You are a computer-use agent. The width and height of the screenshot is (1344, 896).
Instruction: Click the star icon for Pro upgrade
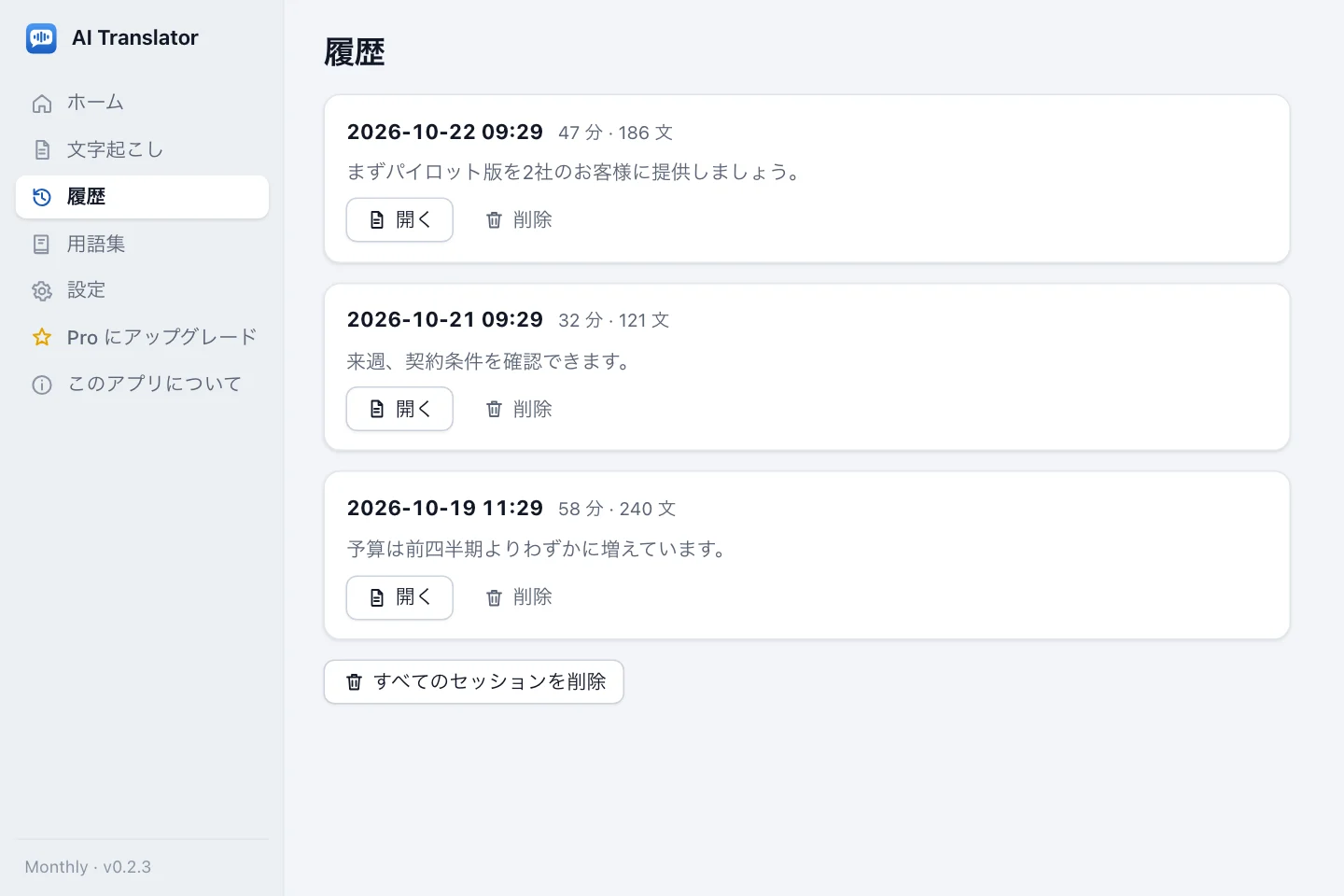point(42,337)
